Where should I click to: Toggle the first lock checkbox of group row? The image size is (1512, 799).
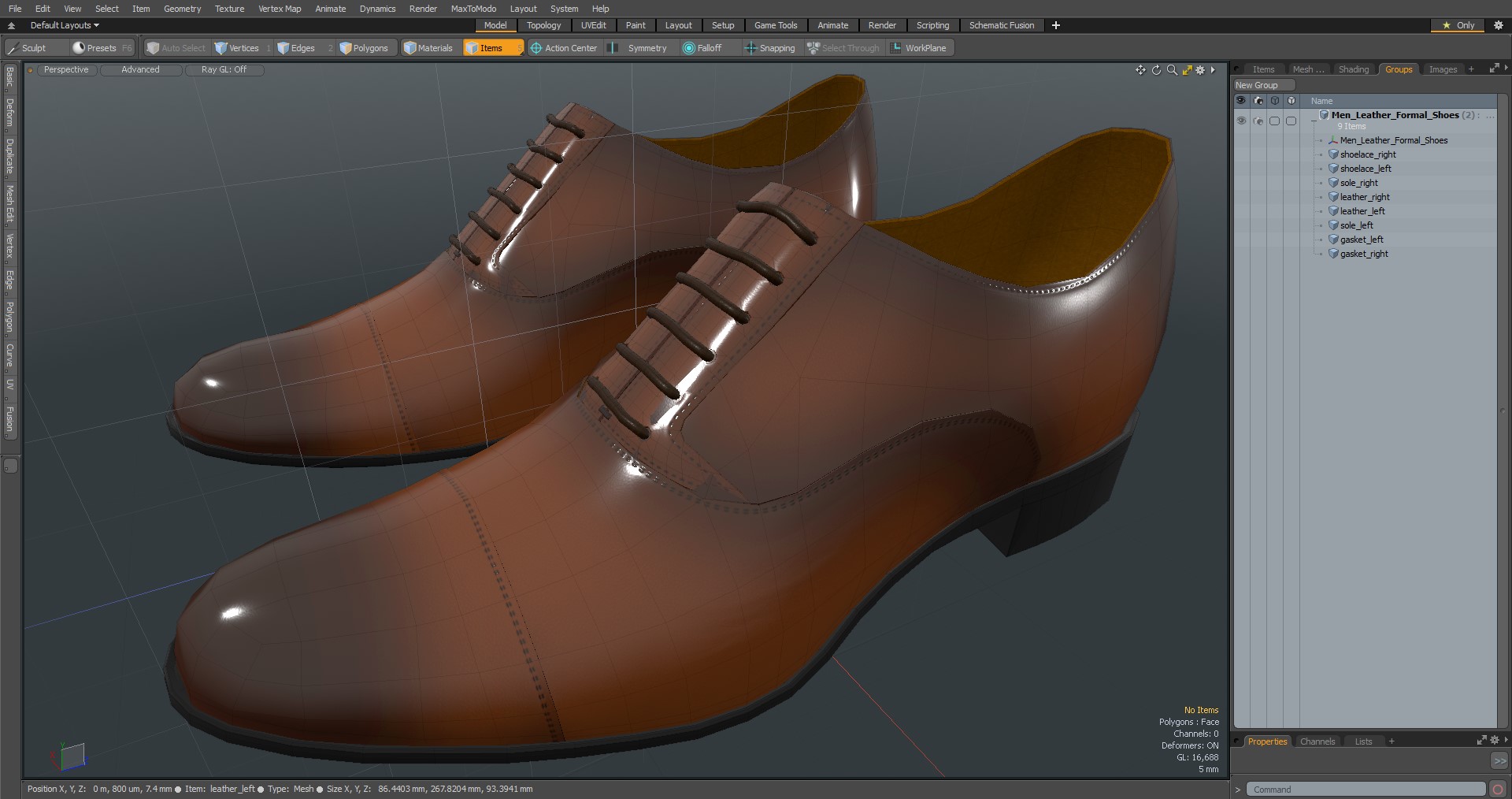click(x=1274, y=121)
